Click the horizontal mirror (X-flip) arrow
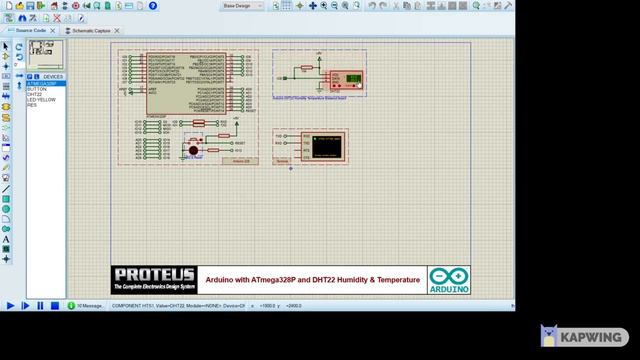Image resolution: width=640 pixels, height=360 pixels. pyautogui.click(x=19, y=76)
